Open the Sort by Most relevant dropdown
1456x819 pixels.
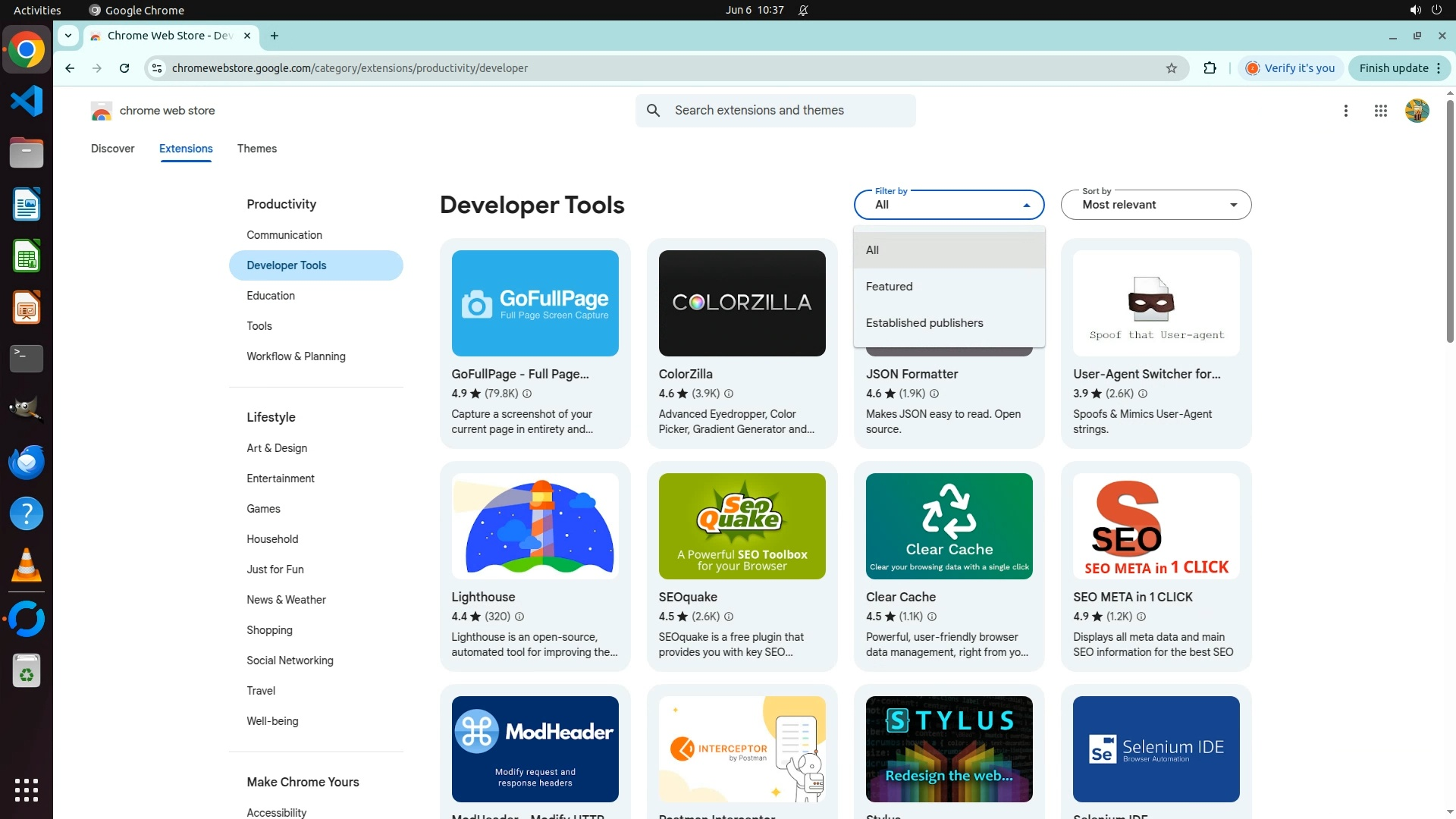click(x=1155, y=205)
